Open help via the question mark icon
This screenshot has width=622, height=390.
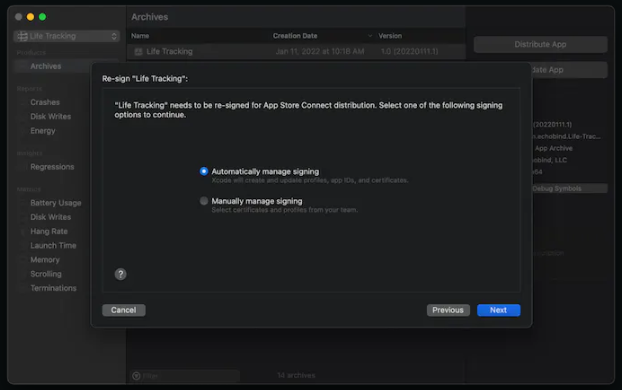tap(121, 274)
